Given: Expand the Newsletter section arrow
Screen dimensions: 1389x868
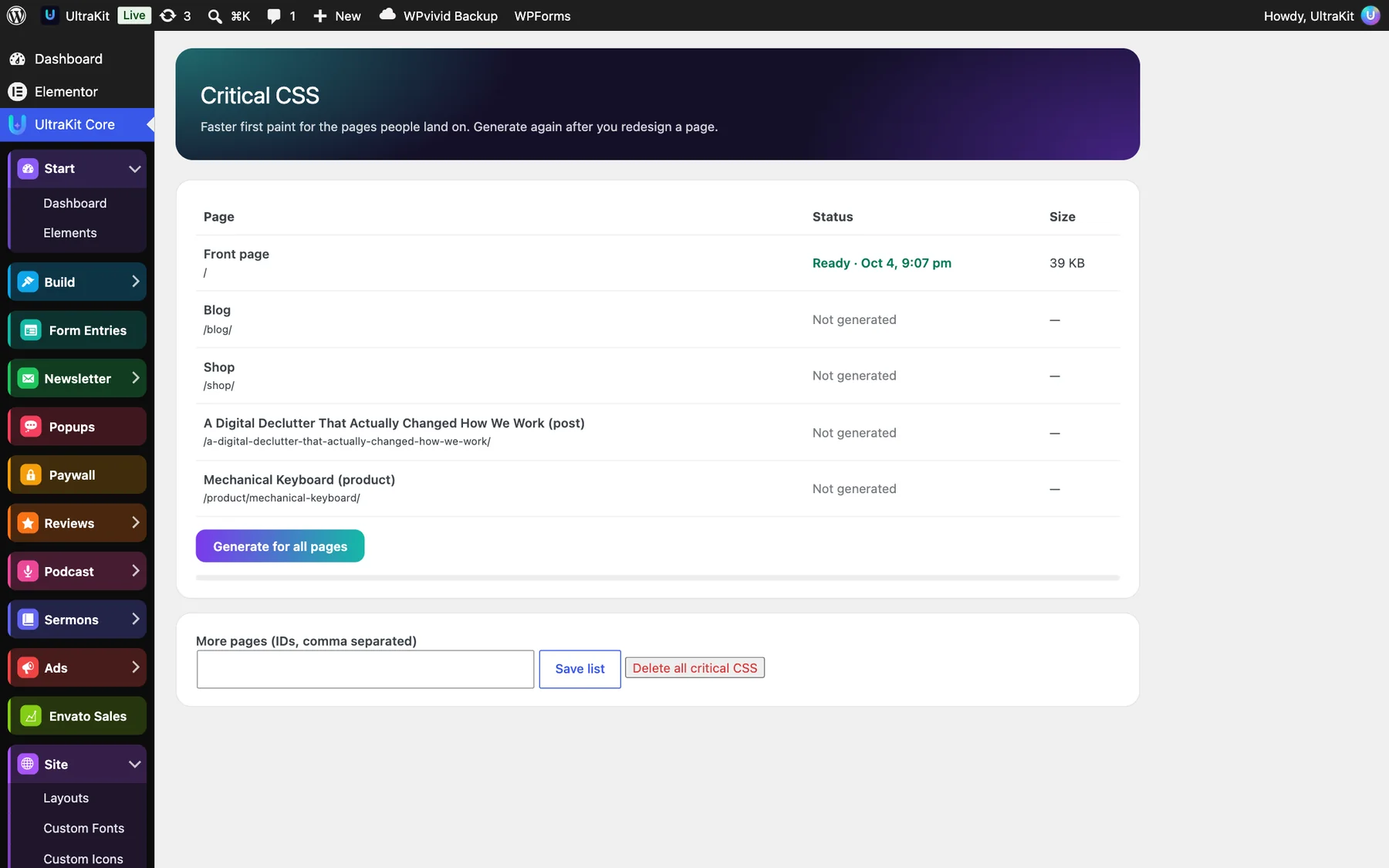Looking at the screenshot, I should [136, 378].
